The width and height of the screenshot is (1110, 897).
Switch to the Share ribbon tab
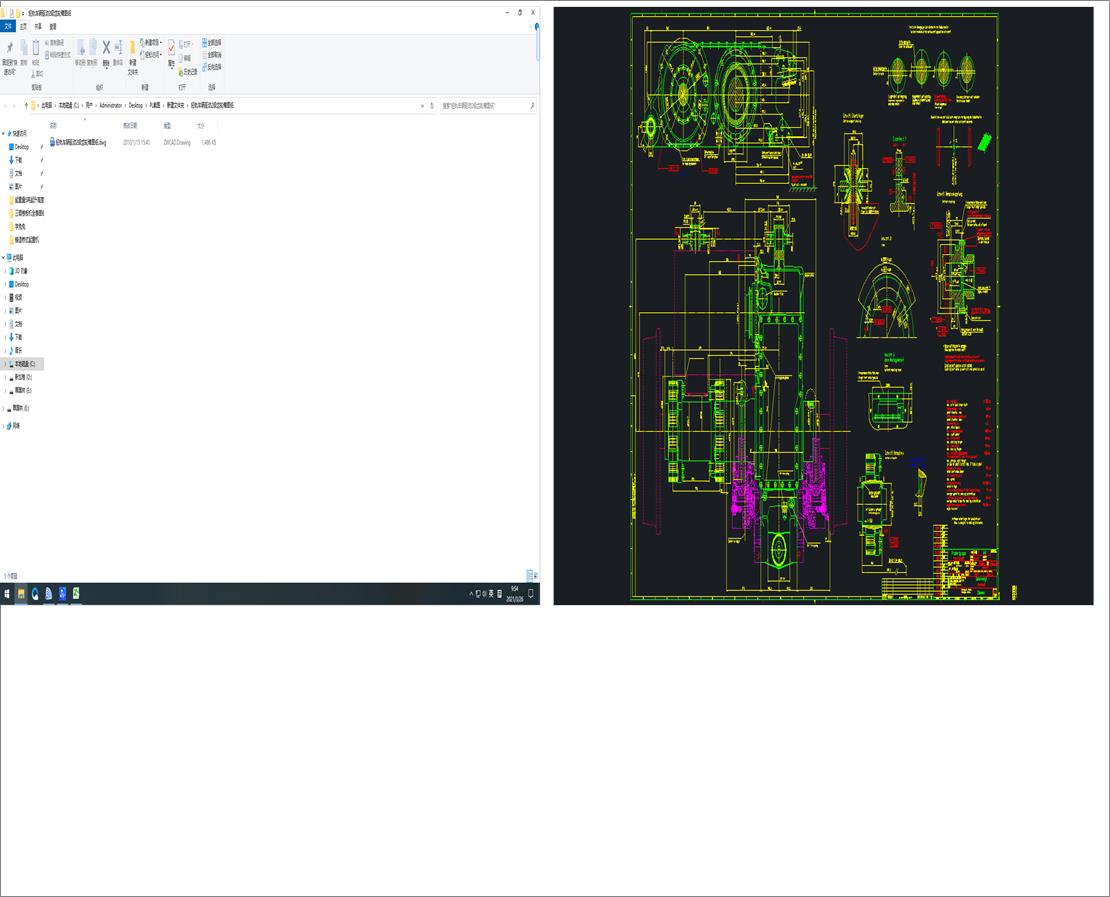point(38,26)
